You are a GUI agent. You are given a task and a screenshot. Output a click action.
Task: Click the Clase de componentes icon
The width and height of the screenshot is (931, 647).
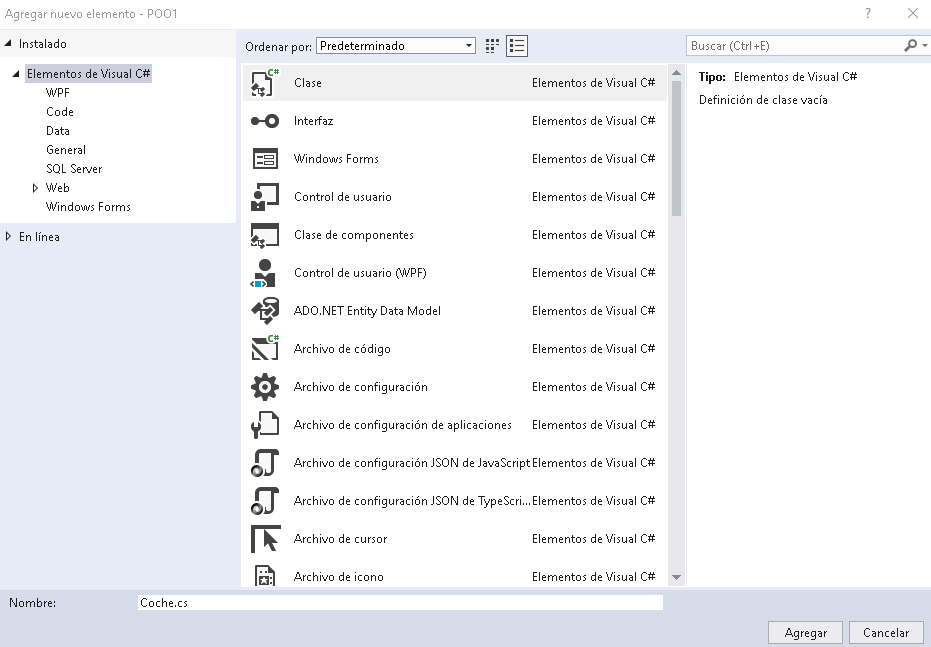265,235
